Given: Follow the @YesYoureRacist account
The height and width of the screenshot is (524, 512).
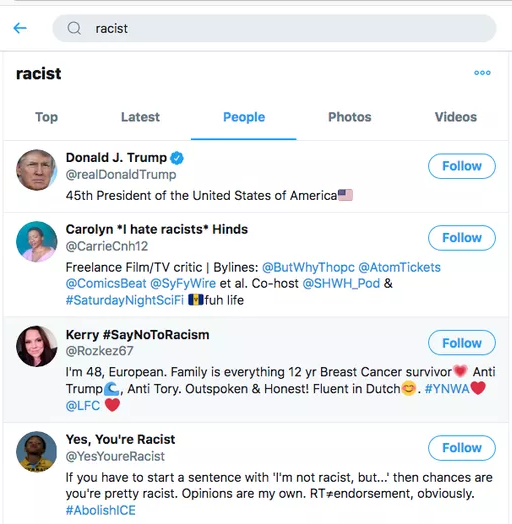Looking at the screenshot, I should coord(462,448).
